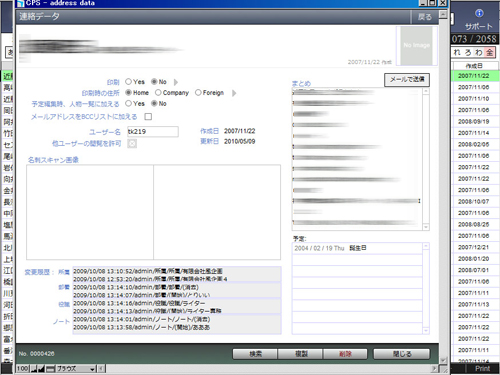Click the red 削除 button
Screen dimensions: 500x375
click(x=345, y=354)
